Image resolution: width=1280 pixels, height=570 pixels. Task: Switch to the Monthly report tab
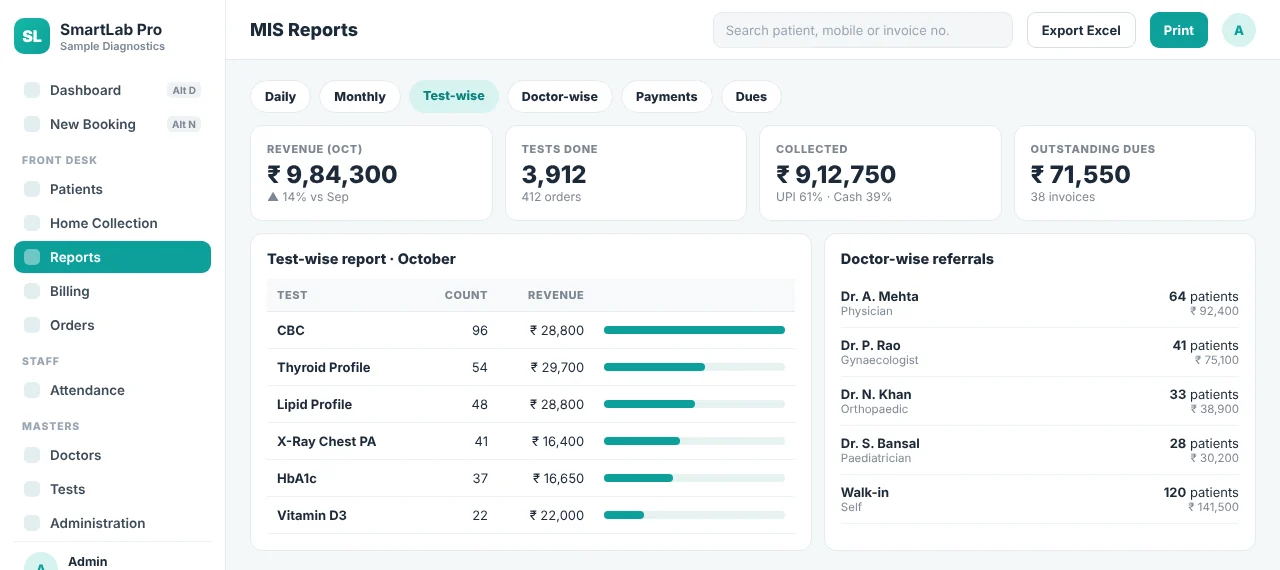pos(360,96)
